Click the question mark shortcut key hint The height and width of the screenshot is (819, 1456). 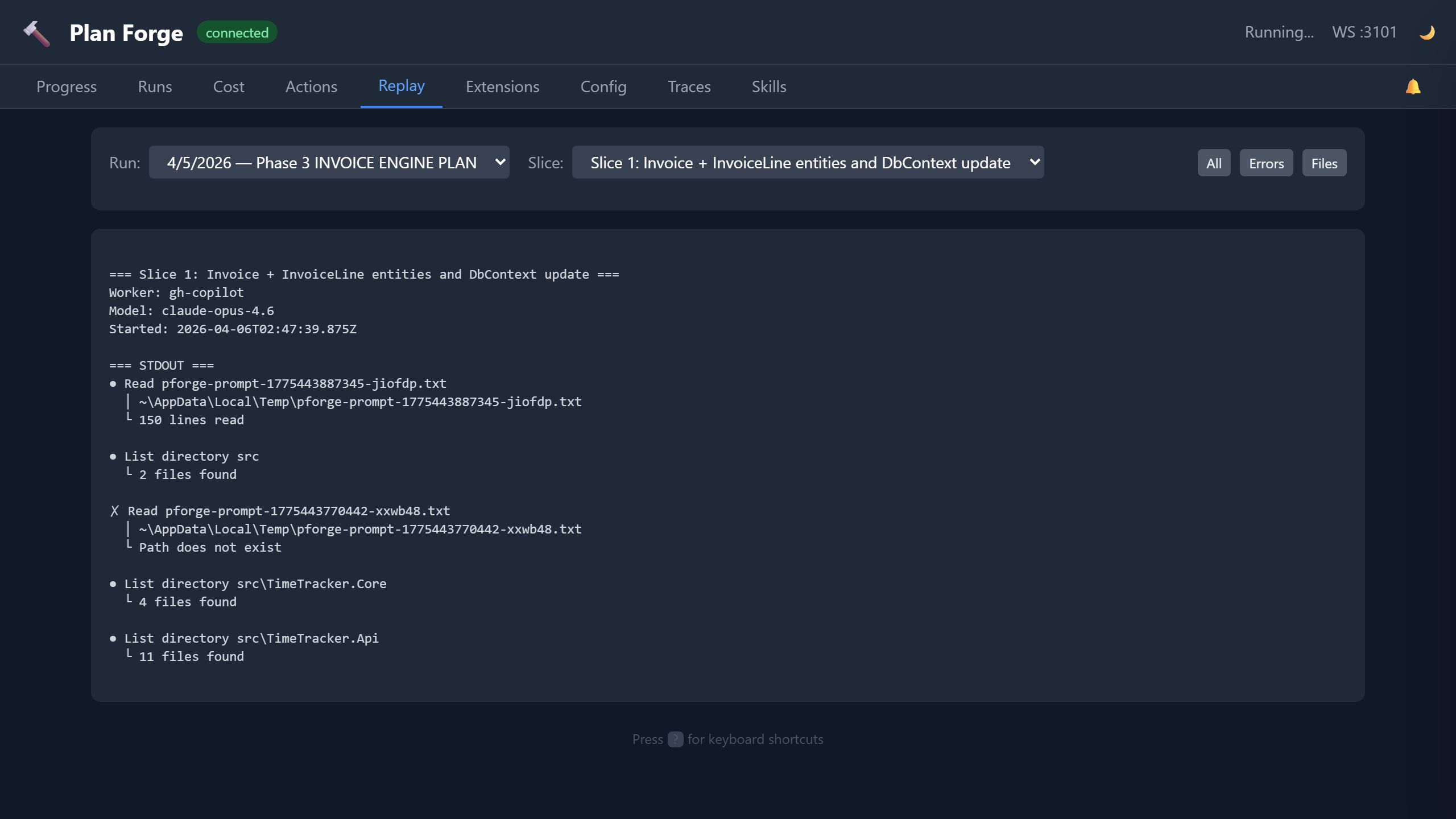pos(675,739)
